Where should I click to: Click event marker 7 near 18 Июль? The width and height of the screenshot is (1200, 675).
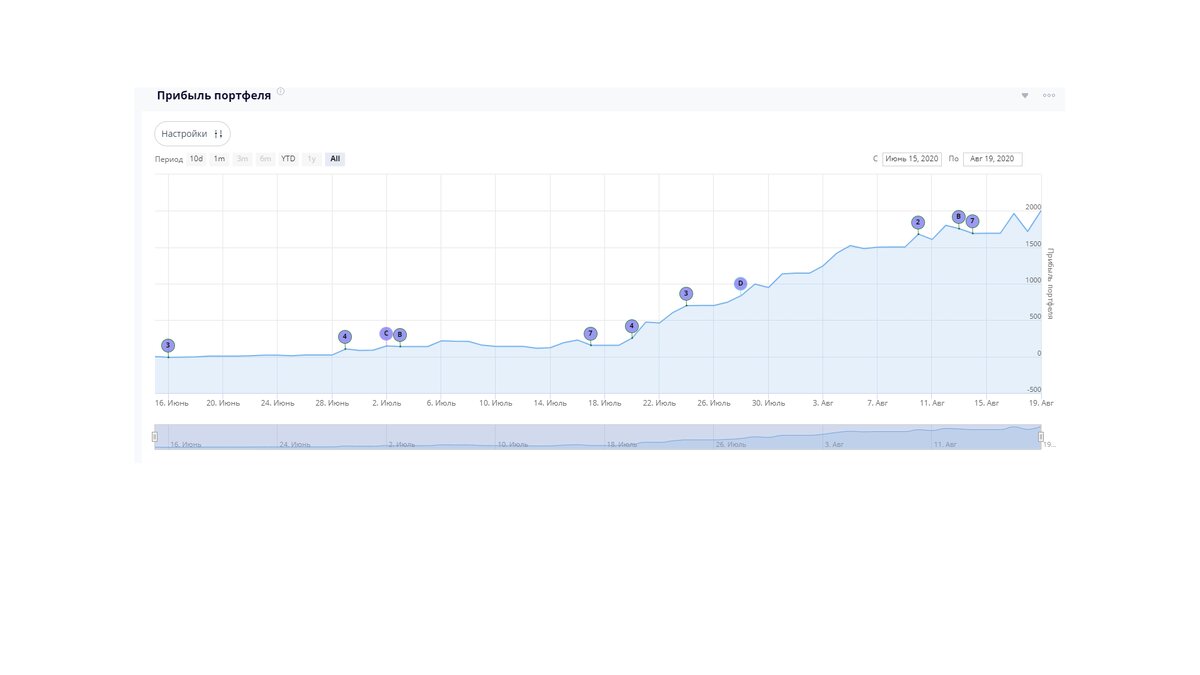pyautogui.click(x=590, y=334)
